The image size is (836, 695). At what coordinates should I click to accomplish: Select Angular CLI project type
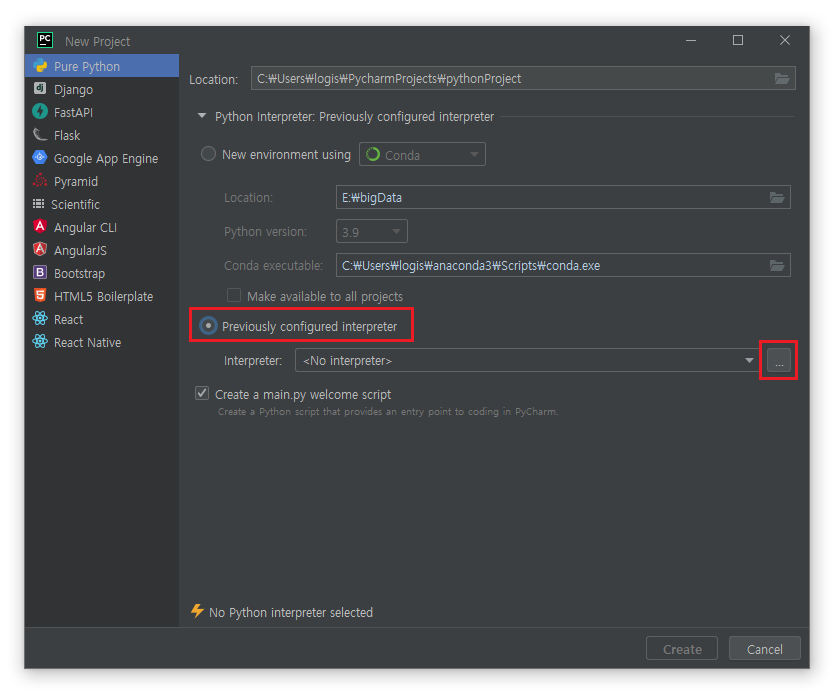pos(102,227)
